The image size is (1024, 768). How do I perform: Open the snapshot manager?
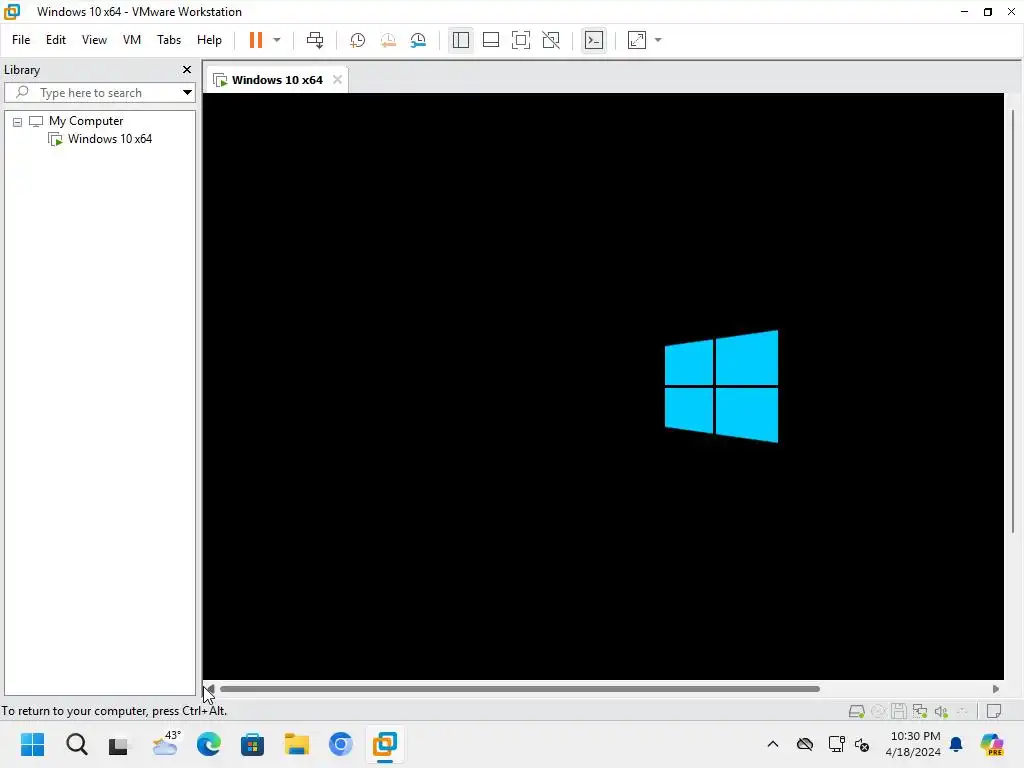[x=418, y=40]
